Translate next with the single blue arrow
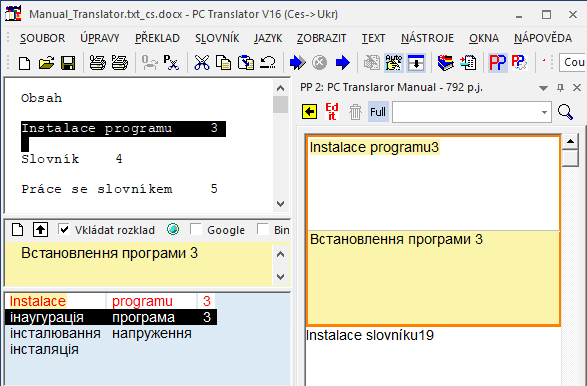This screenshot has height=386, width=587. tap(342, 63)
